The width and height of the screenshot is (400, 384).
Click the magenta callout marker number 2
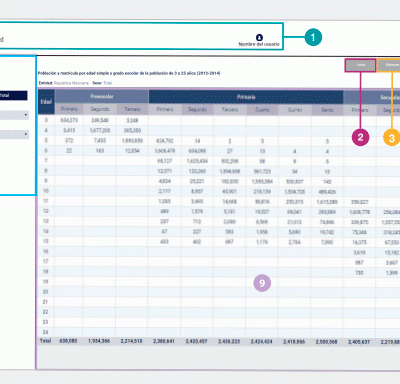pos(360,137)
